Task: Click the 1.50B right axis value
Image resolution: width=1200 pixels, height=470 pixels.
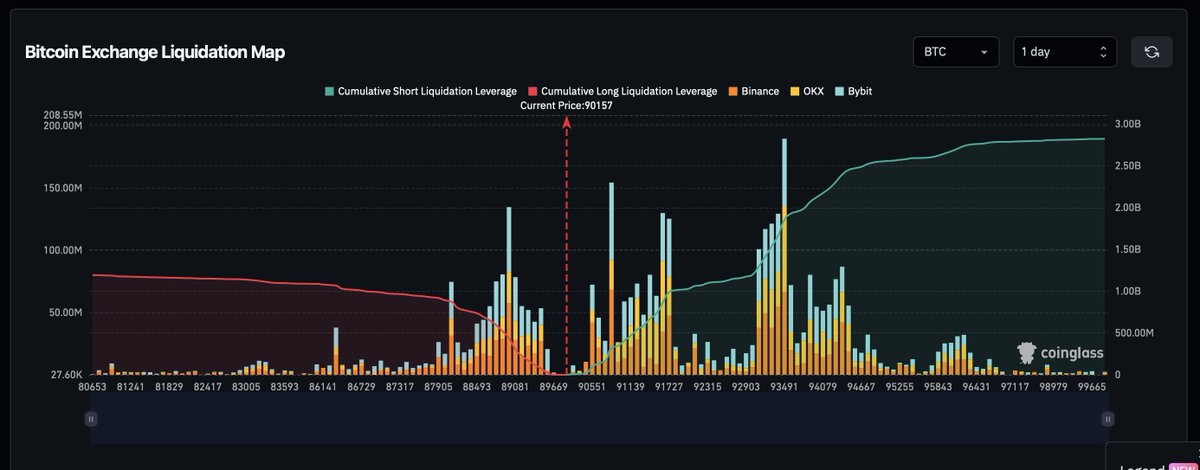Action: click(1127, 250)
